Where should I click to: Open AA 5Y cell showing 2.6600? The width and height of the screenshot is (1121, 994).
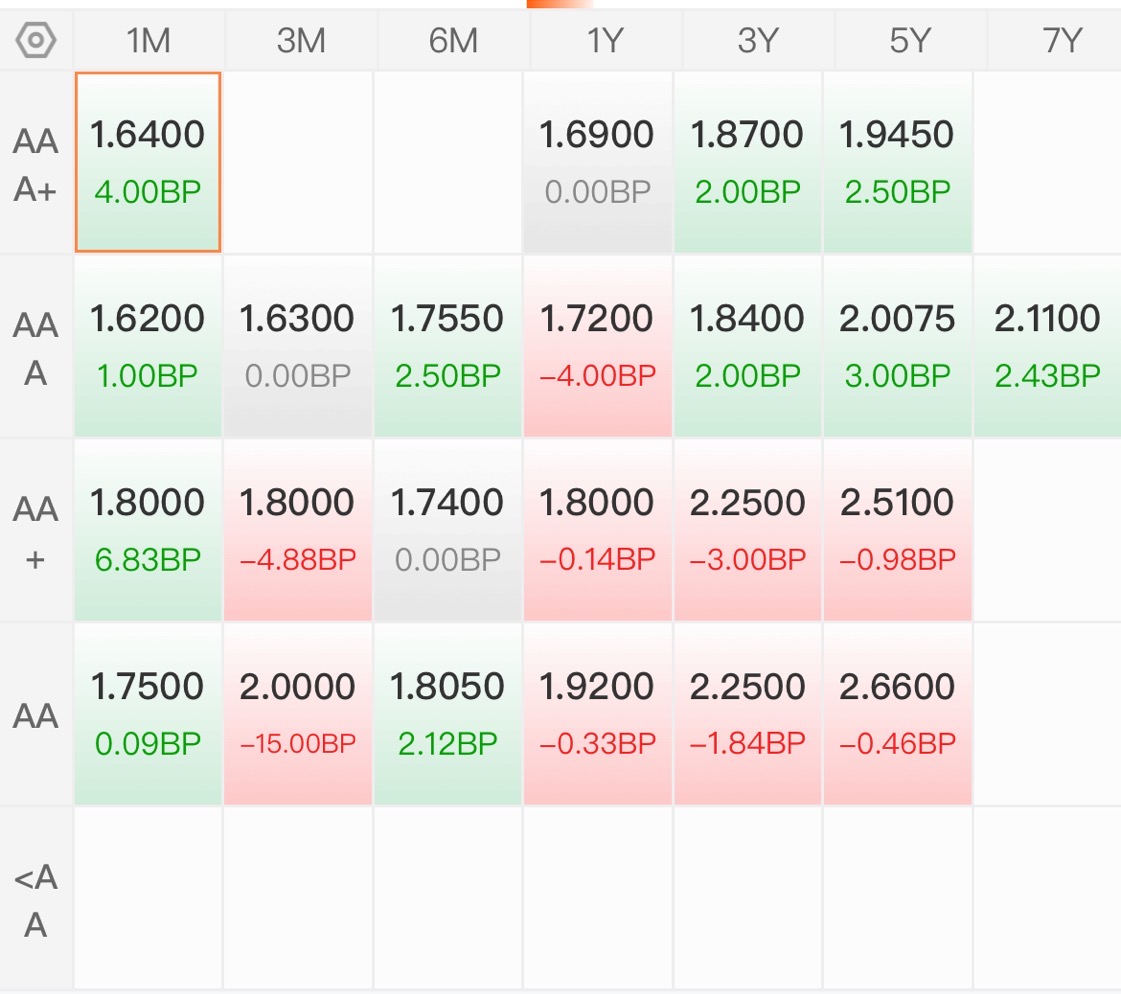897,714
